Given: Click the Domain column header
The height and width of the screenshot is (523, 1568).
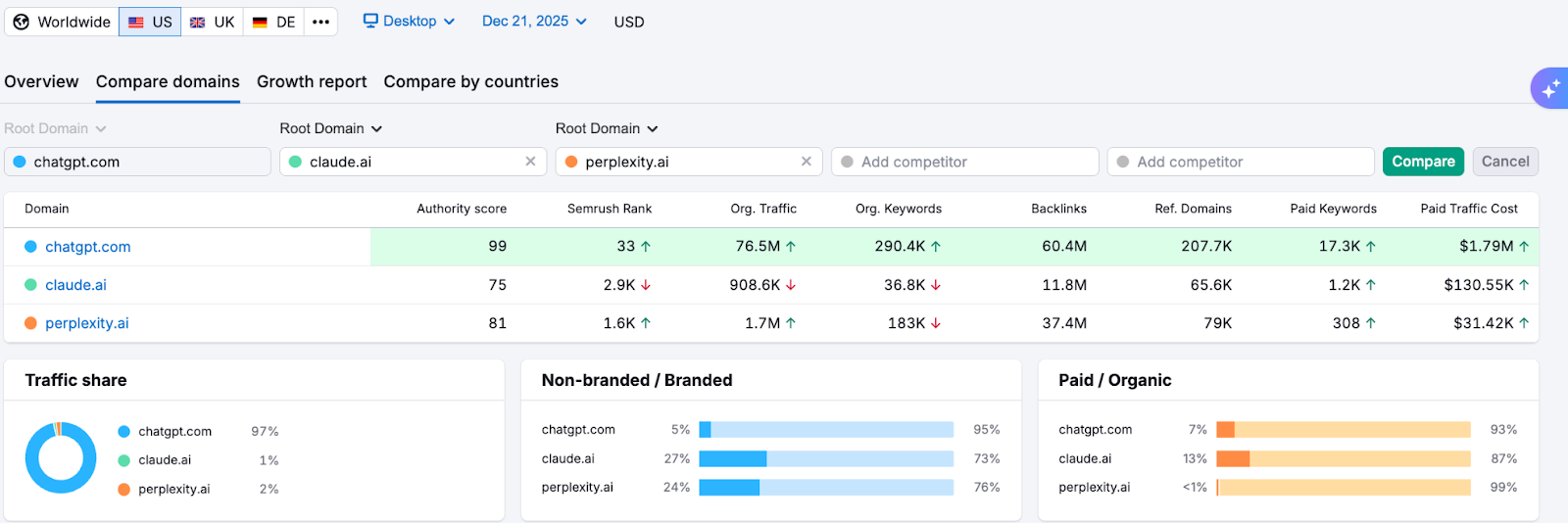Looking at the screenshot, I should (x=47, y=209).
